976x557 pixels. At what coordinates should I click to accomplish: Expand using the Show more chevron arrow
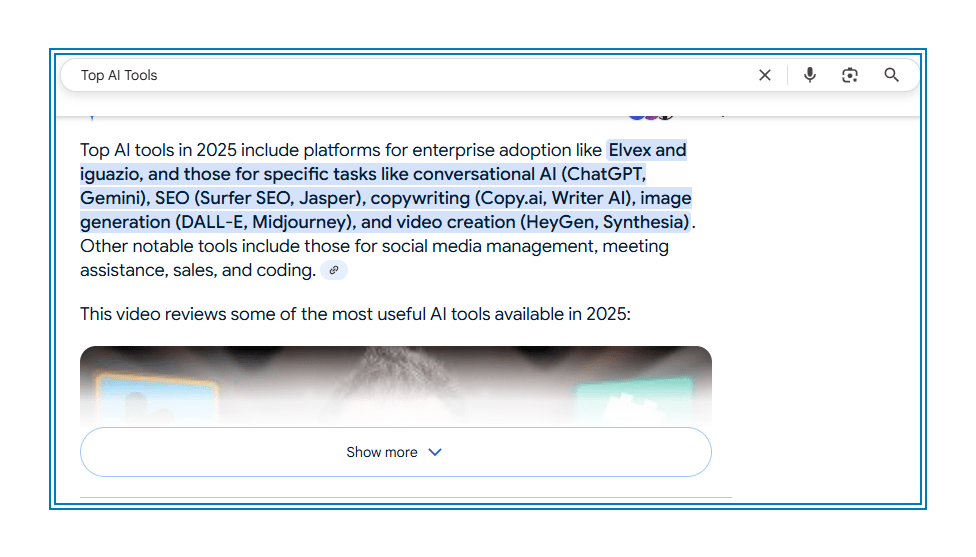pos(435,452)
